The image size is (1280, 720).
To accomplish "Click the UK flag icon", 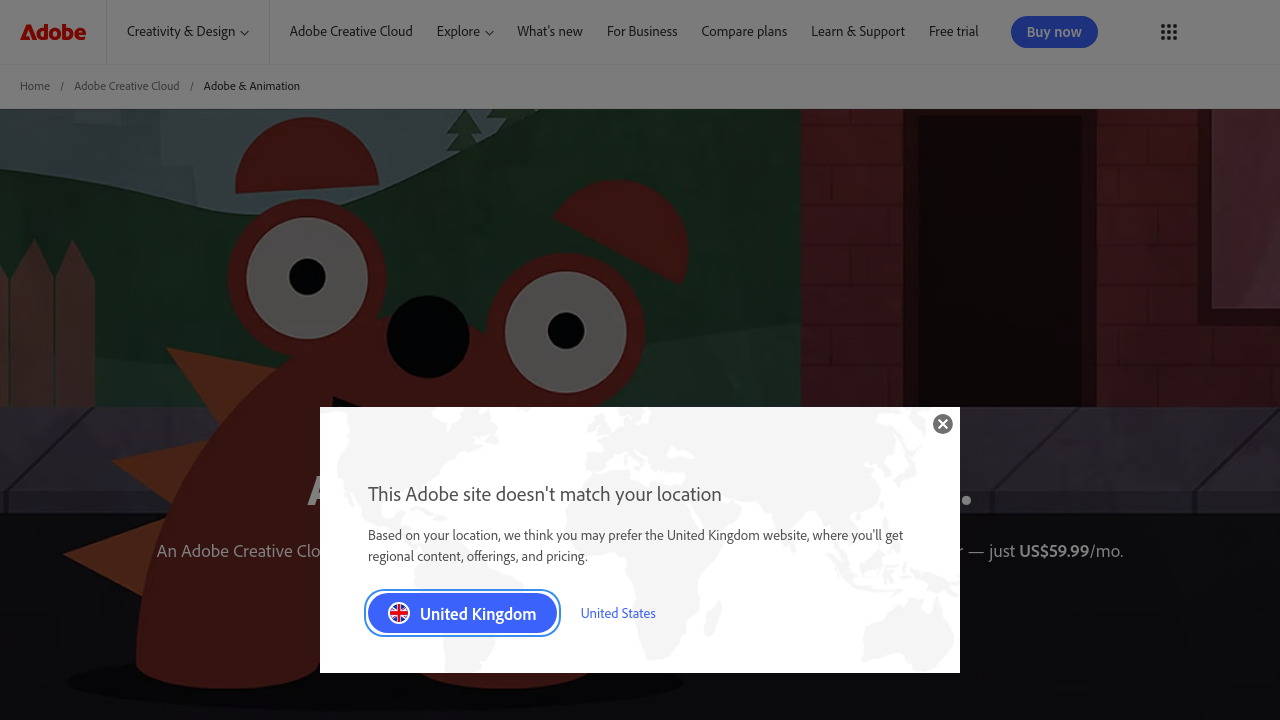I will click(x=399, y=613).
